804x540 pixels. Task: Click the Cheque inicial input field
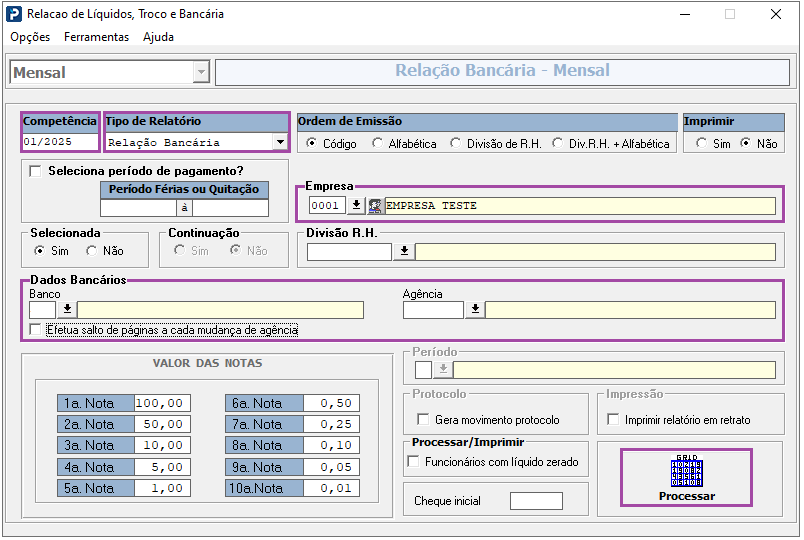[536, 501]
